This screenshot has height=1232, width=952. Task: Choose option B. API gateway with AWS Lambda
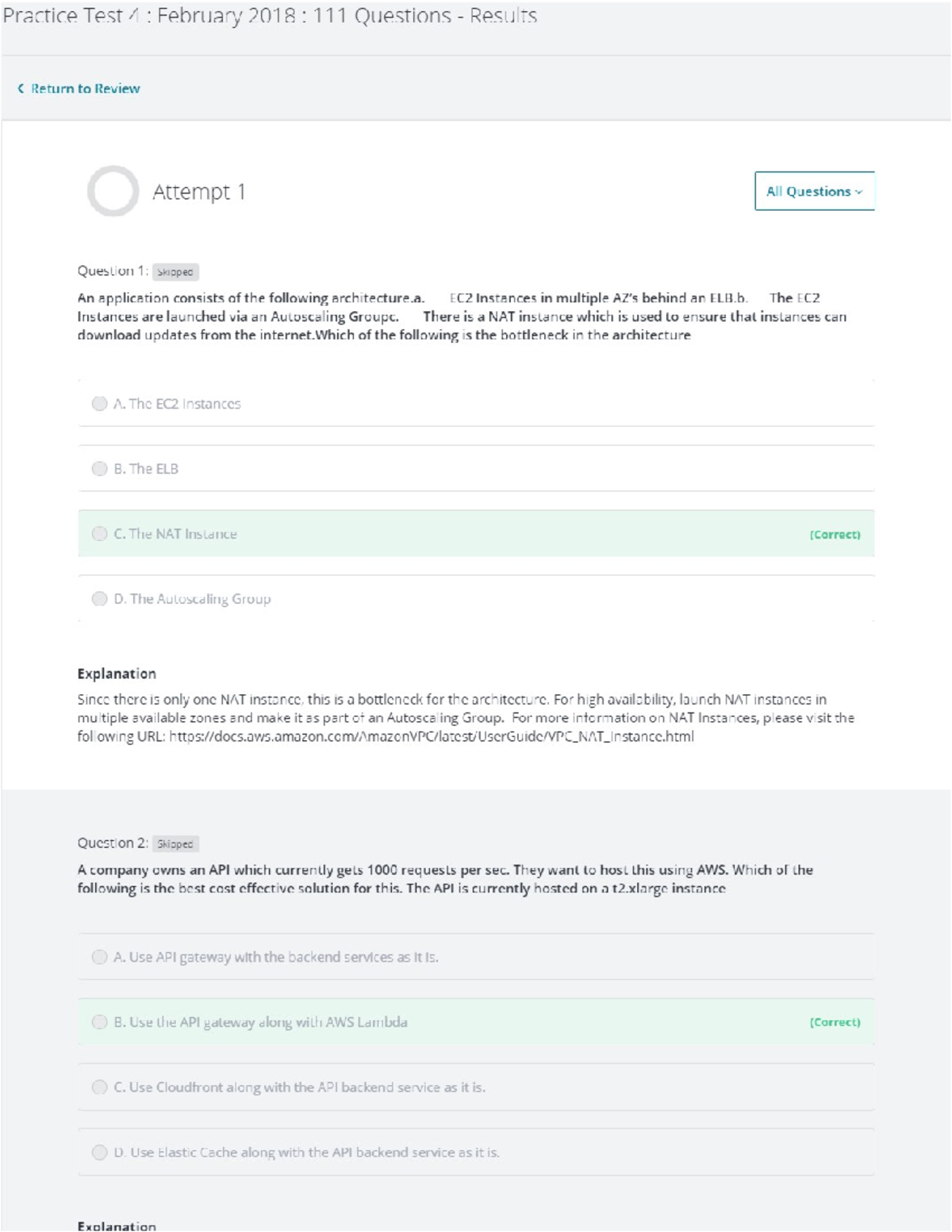click(99, 1023)
